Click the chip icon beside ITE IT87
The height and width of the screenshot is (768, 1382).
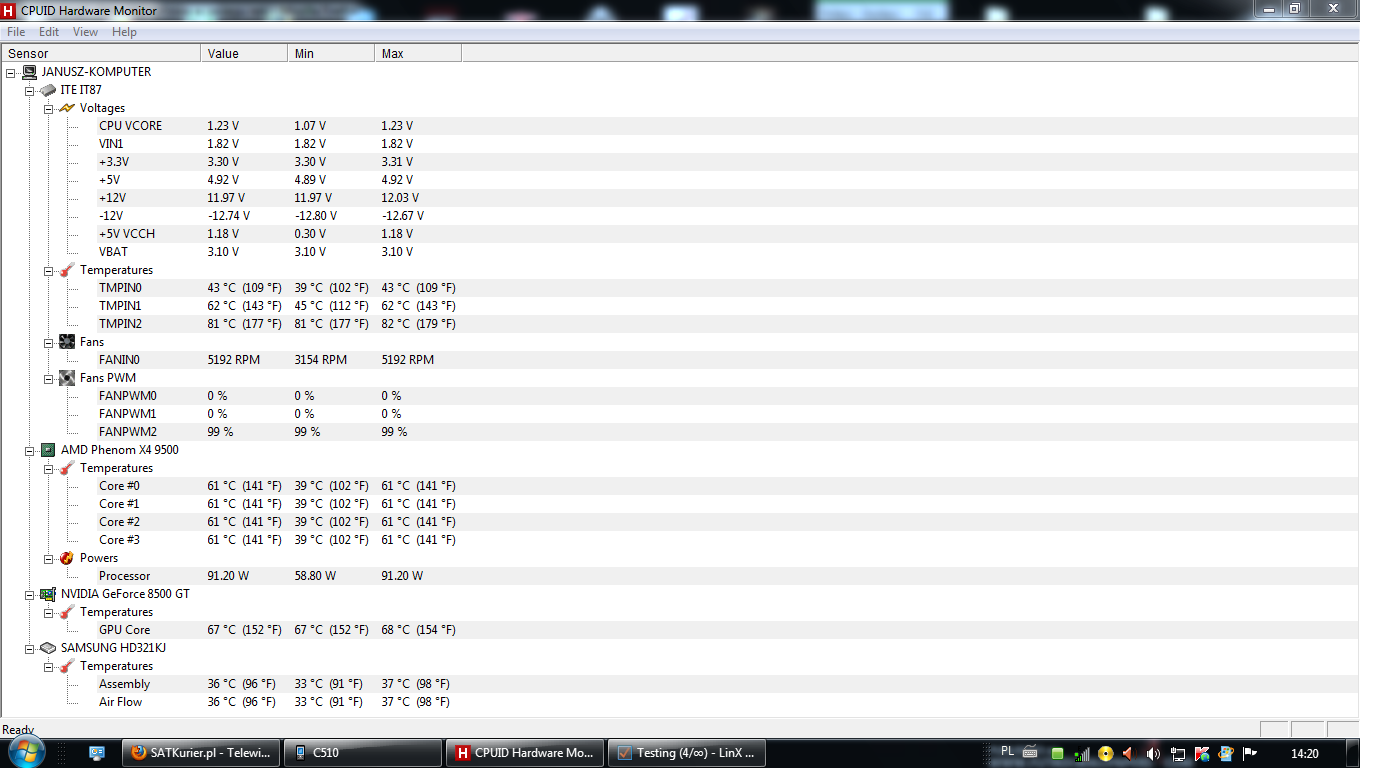pos(48,90)
